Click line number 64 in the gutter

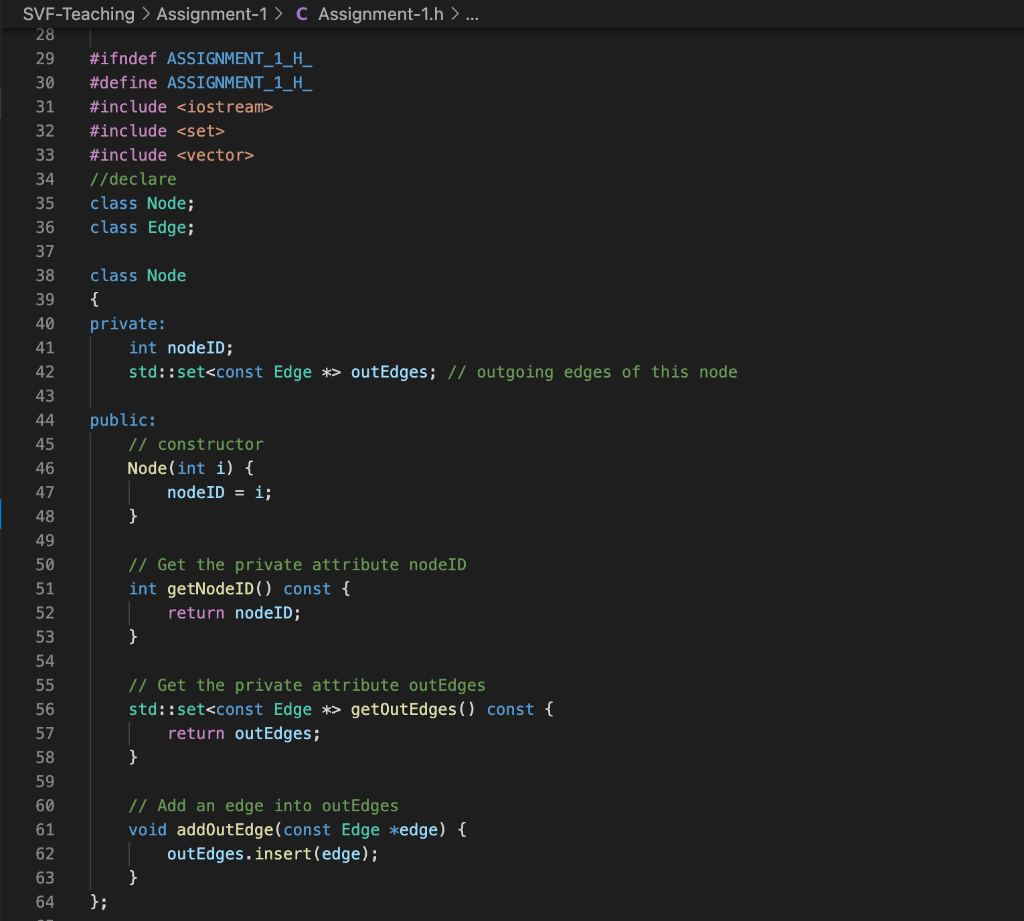[x=45, y=901]
